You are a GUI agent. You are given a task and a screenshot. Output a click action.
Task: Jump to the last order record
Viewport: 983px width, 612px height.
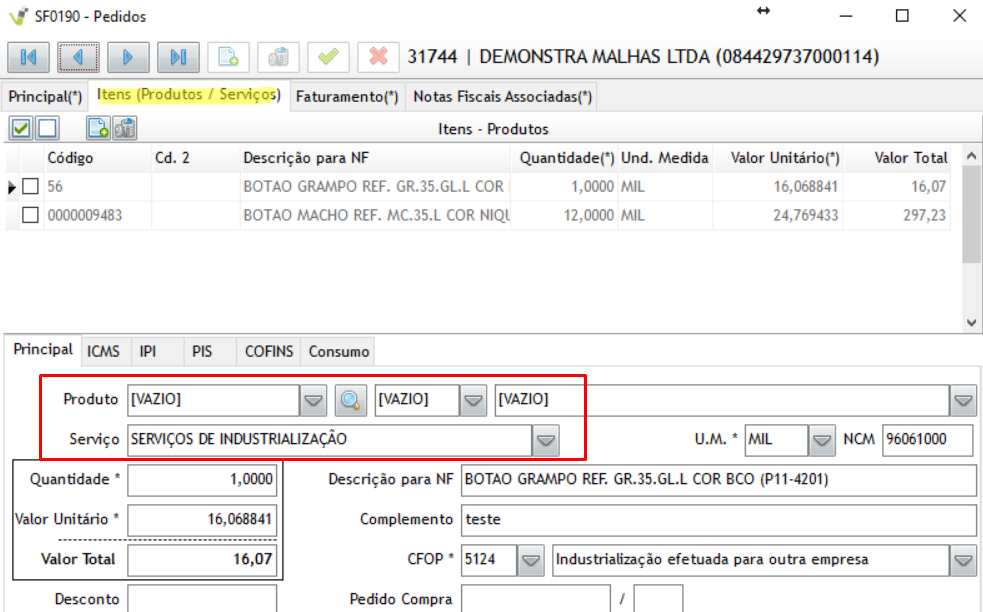178,57
